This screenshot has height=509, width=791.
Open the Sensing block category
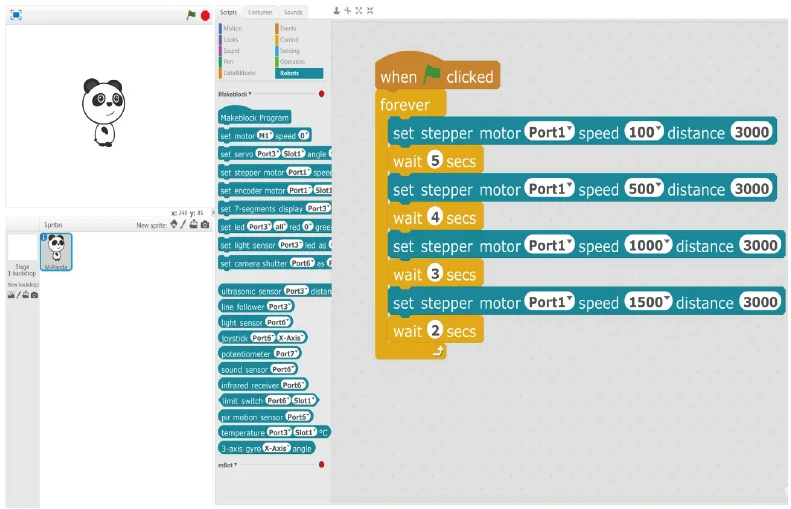pyautogui.click(x=289, y=51)
